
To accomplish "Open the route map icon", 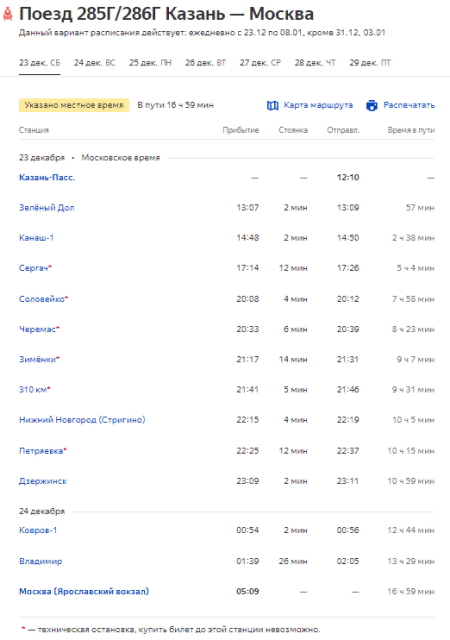I will [x=272, y=106].
